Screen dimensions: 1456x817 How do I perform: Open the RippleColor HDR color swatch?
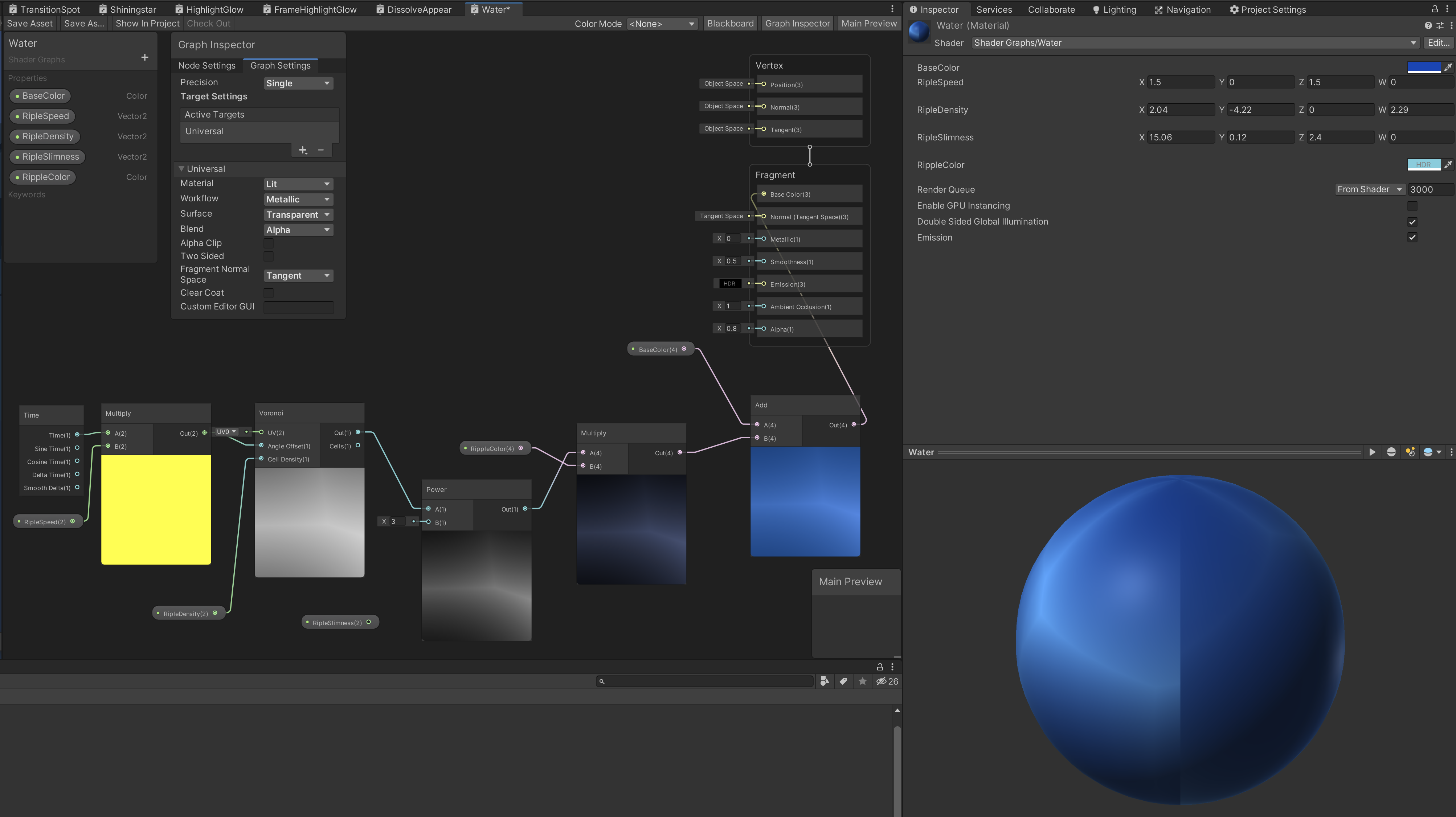tap(1424, 164)
